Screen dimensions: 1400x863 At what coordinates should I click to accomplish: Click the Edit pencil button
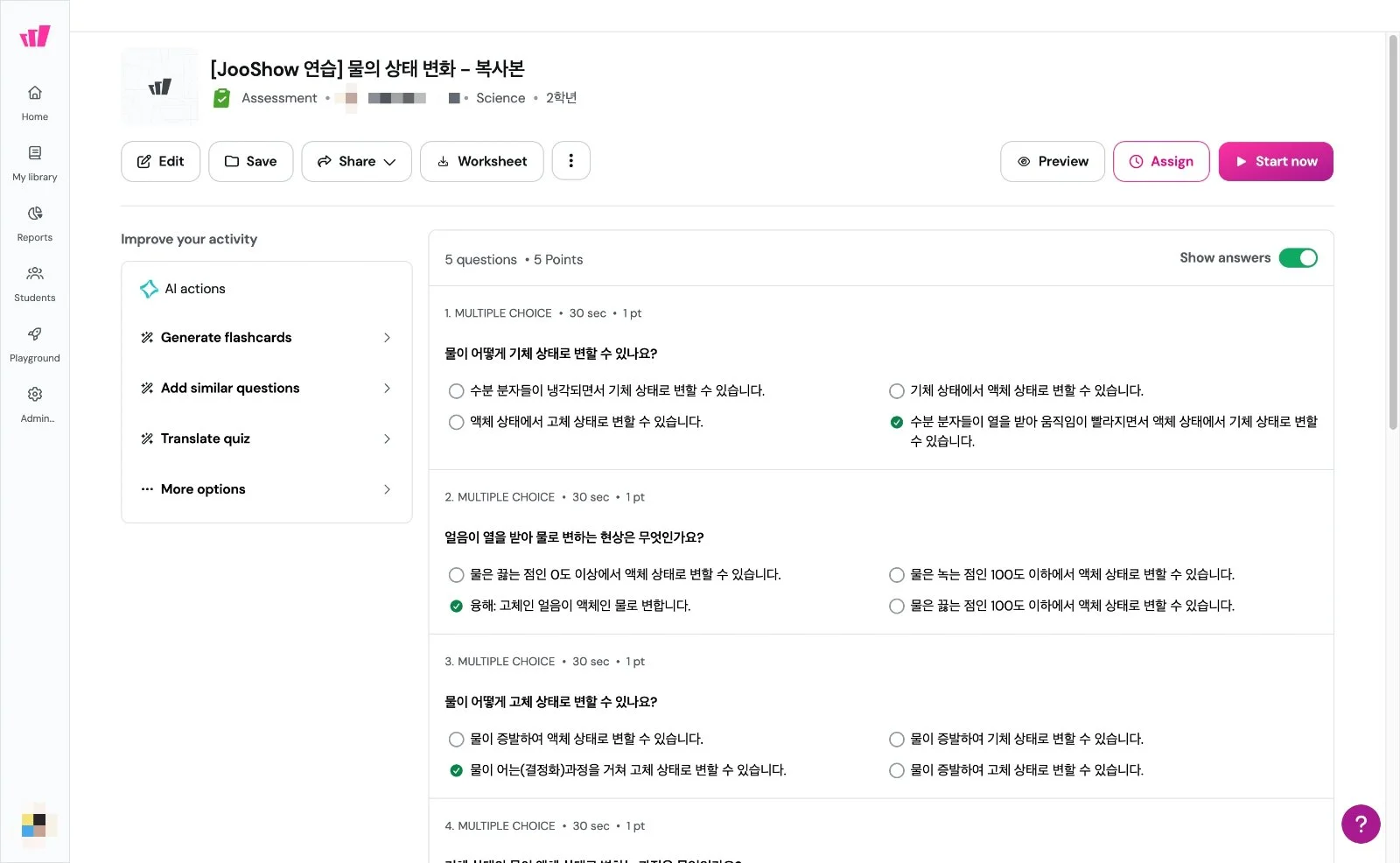[161, 161]
